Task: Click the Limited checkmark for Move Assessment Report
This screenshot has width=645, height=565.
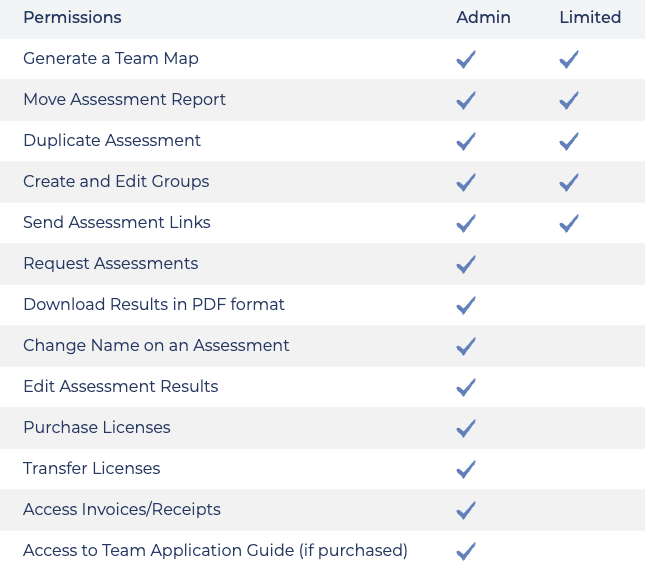Action: click(569, 100)
